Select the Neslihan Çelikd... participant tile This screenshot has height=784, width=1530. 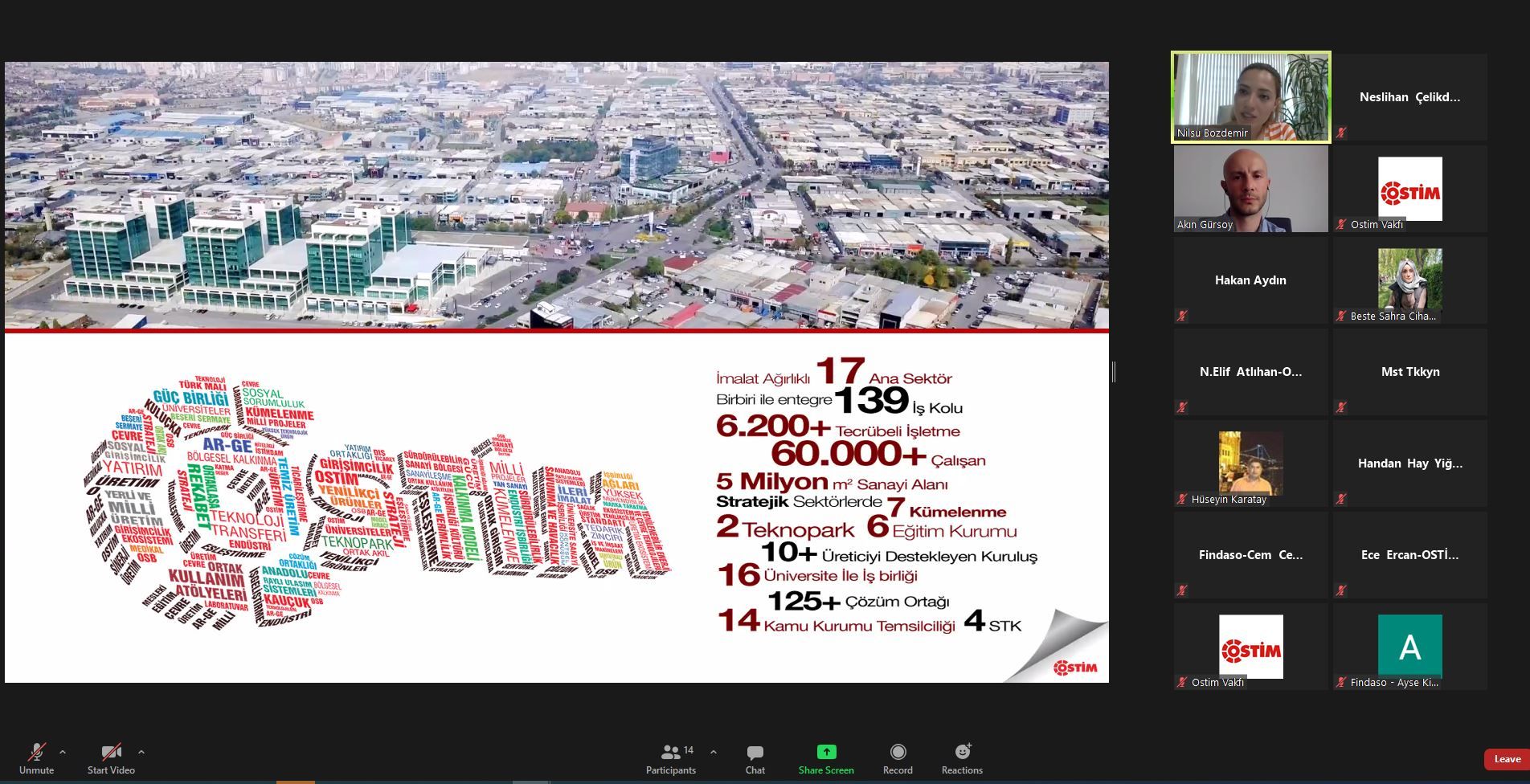coord(1410,97)
